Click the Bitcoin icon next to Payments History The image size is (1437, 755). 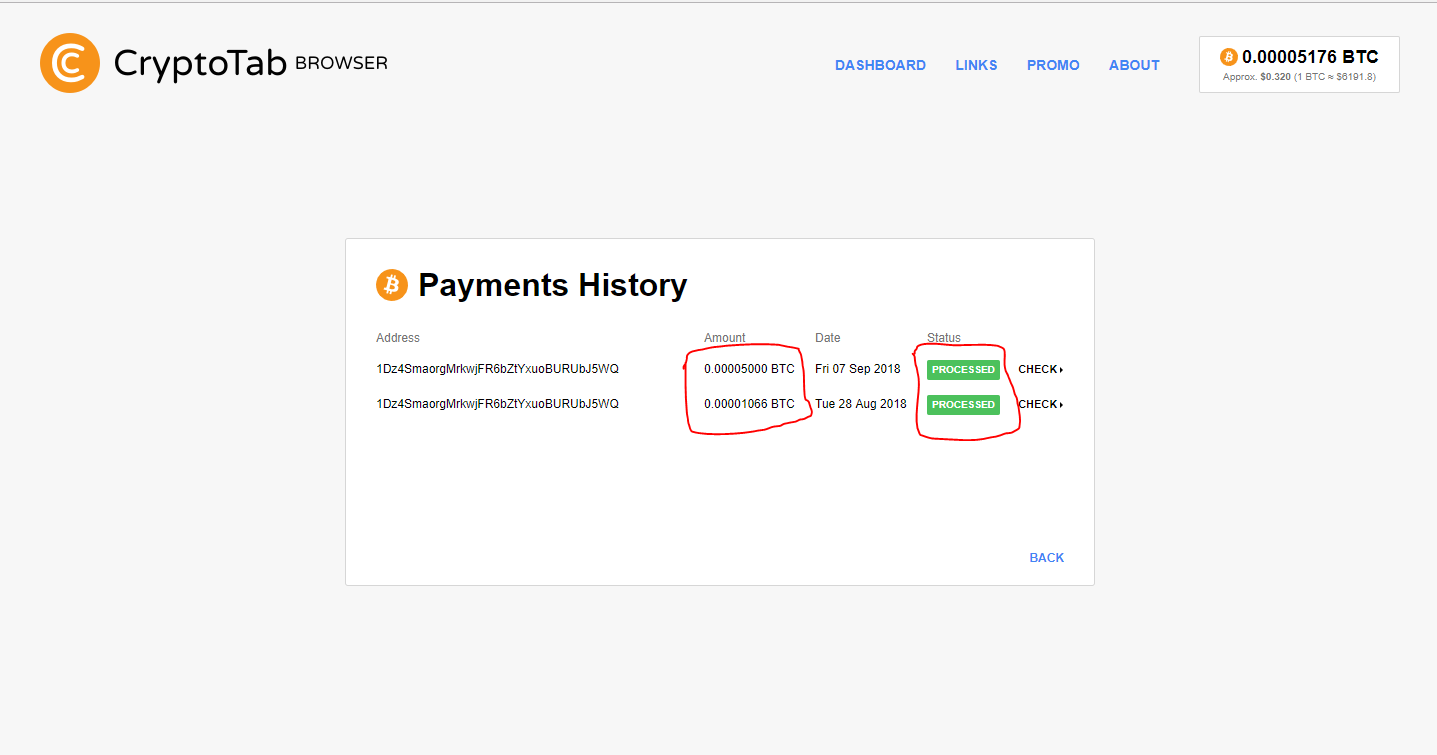pos(391,285)
